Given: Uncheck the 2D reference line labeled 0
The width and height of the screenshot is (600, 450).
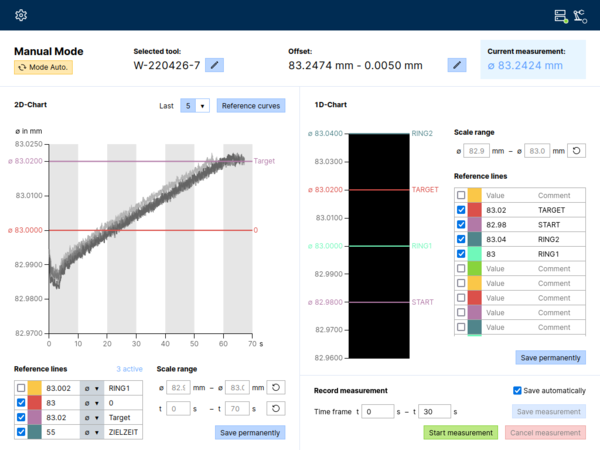Looking at the screenshot, I should (x=21, y=403).
